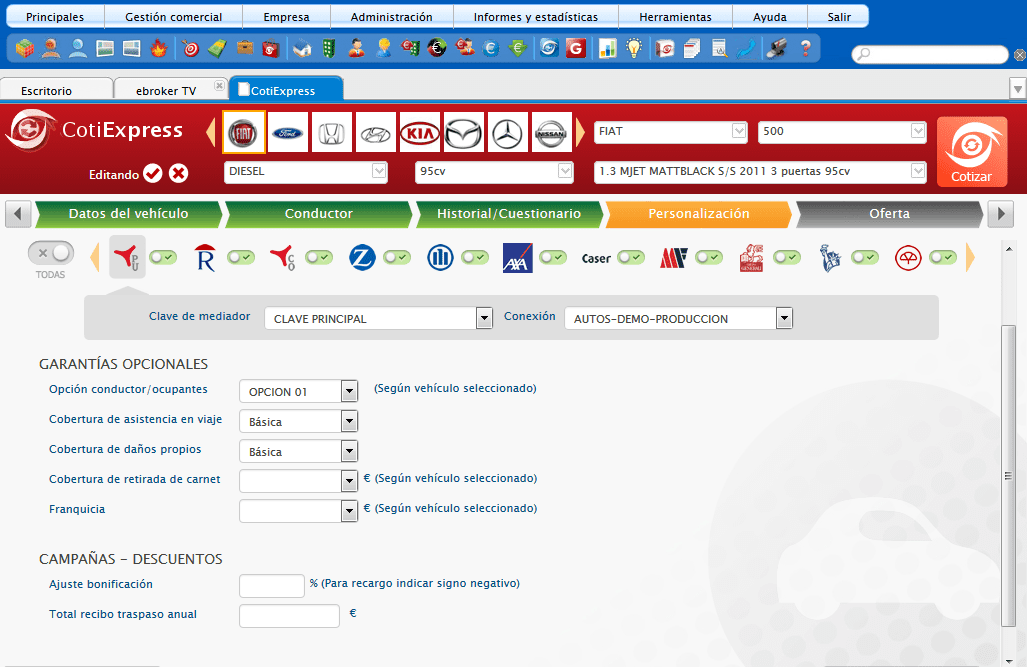Screen dimensions: 1027x667
Task: Switch to the Escritorio tab
Action: [x=56, y=90]
